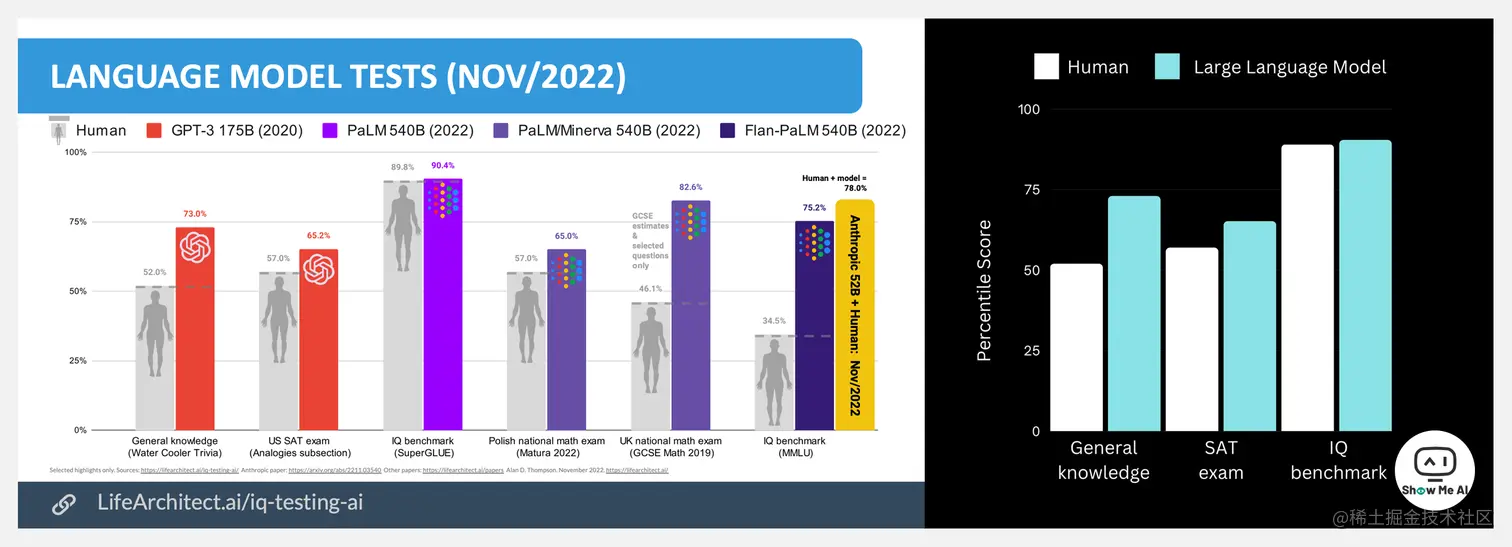The image size is (1512, 547).
Task: Click white Human bar for General knowledge
Action: click(1076, 347)
